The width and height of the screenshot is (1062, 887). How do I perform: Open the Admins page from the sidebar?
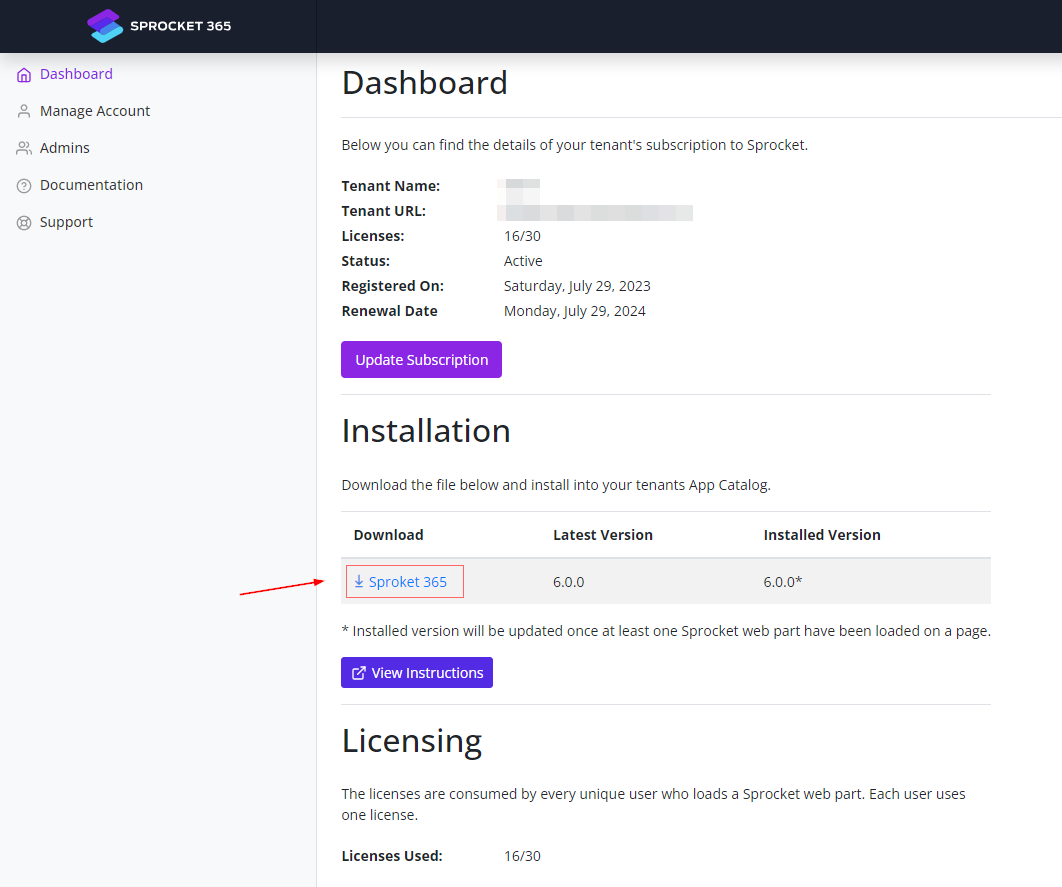65,148
